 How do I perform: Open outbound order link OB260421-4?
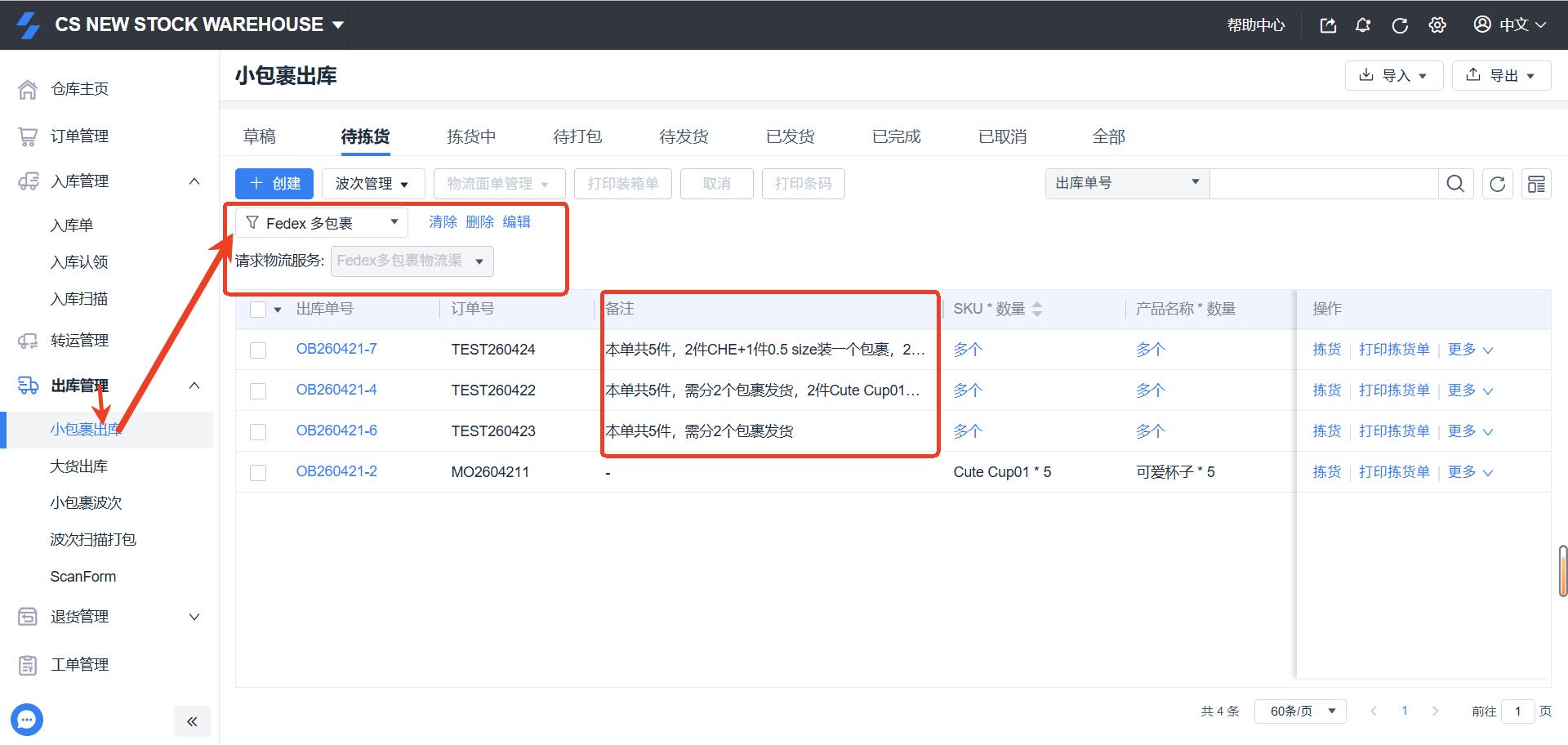click(x=336, y=390)
